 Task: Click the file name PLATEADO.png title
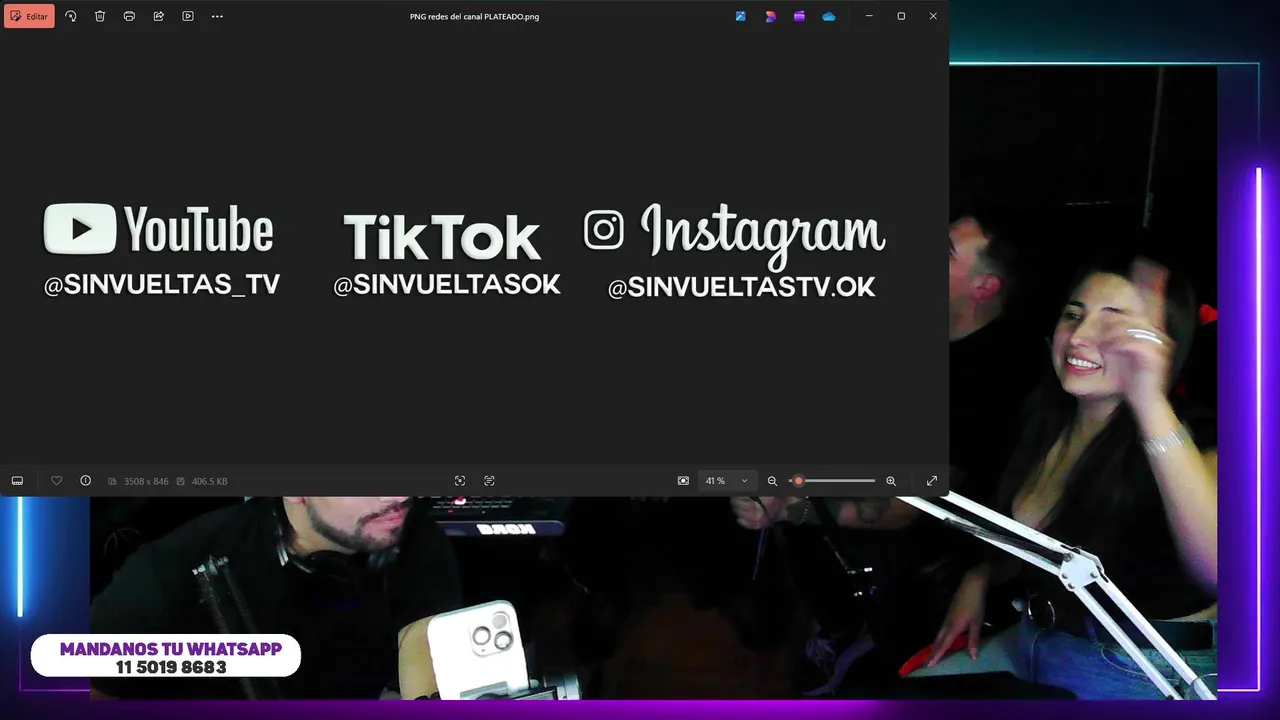[x=475, y=16]
